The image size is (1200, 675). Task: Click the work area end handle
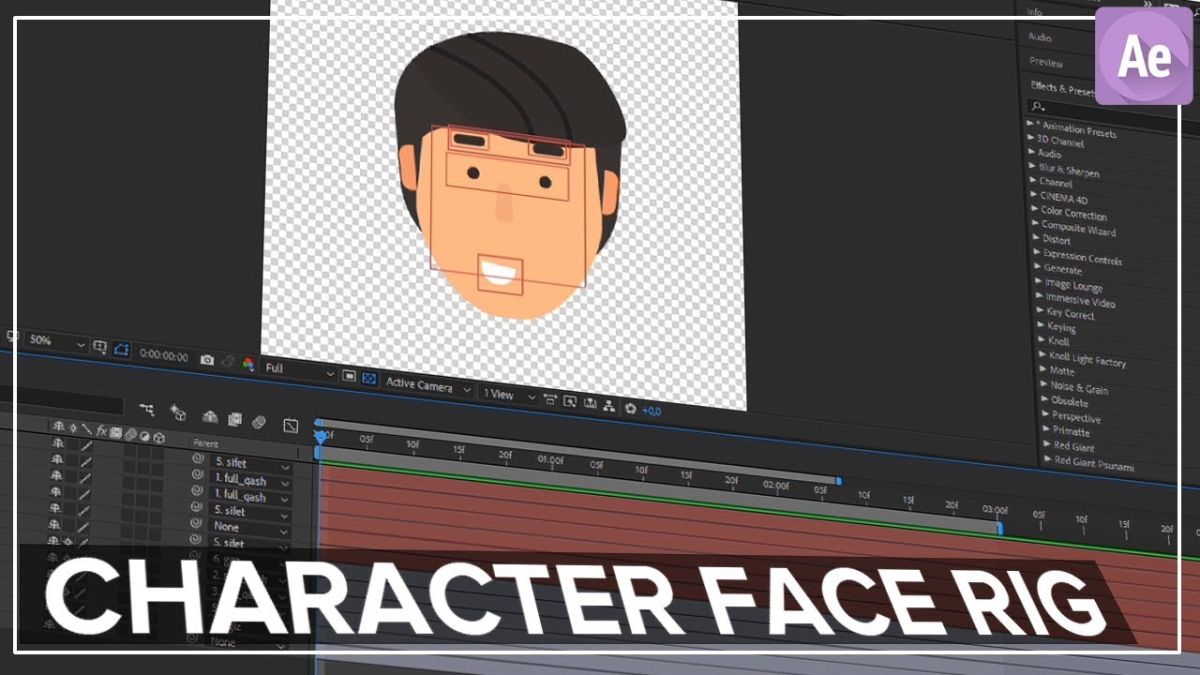[1000, 527]
